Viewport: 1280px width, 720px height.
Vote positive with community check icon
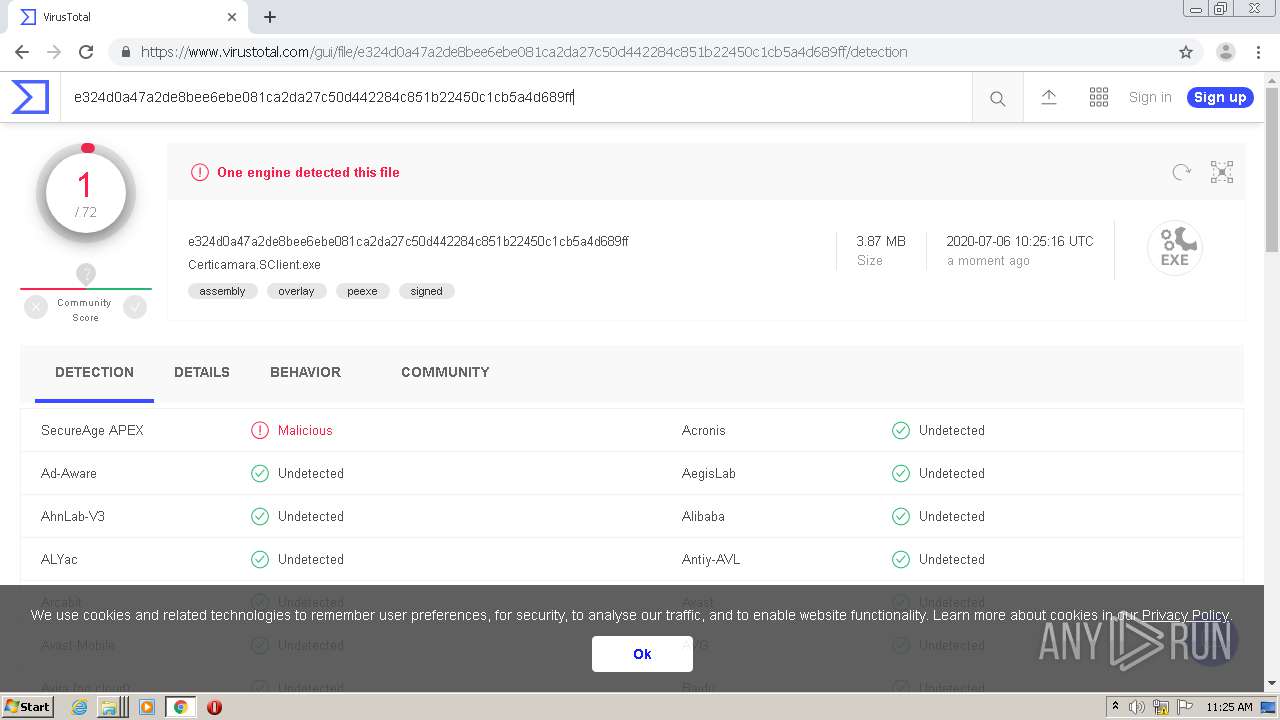coord(135,307)
